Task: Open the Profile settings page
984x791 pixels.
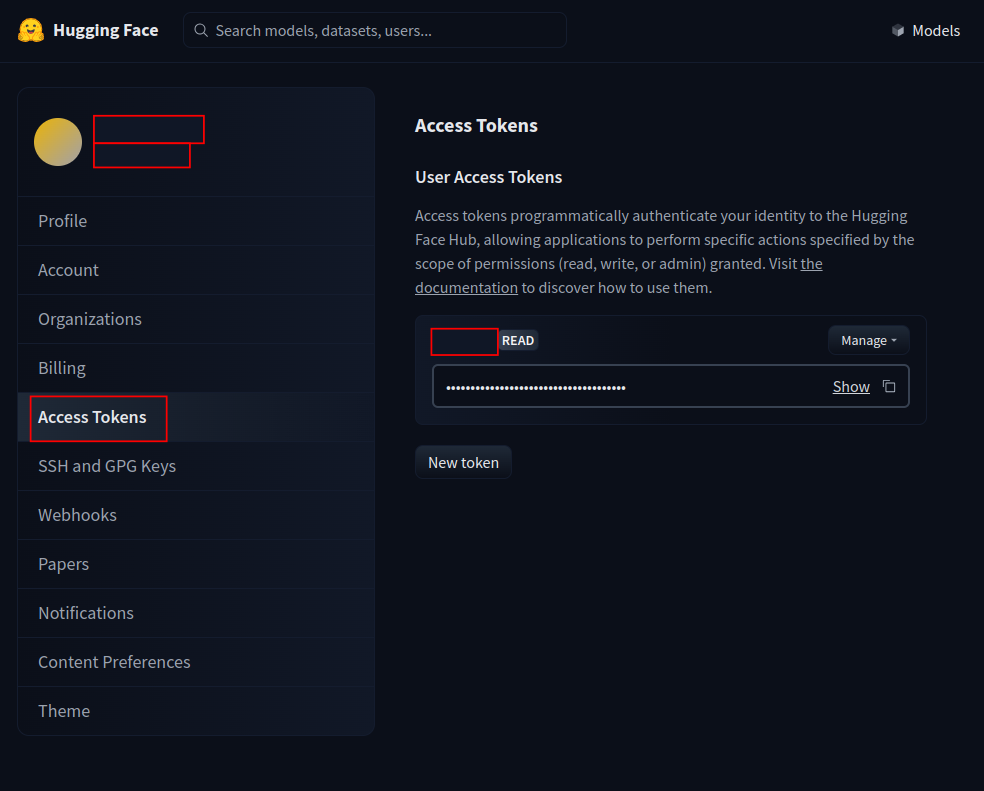Action: pyautogui.click(x=62, y=221)
